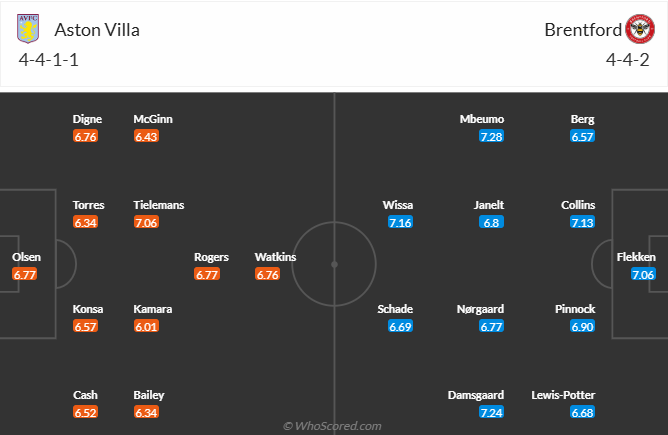Click the Brentford 4-4-2 formation text
This screenshot has width=668, height=435.
point(627,60)
